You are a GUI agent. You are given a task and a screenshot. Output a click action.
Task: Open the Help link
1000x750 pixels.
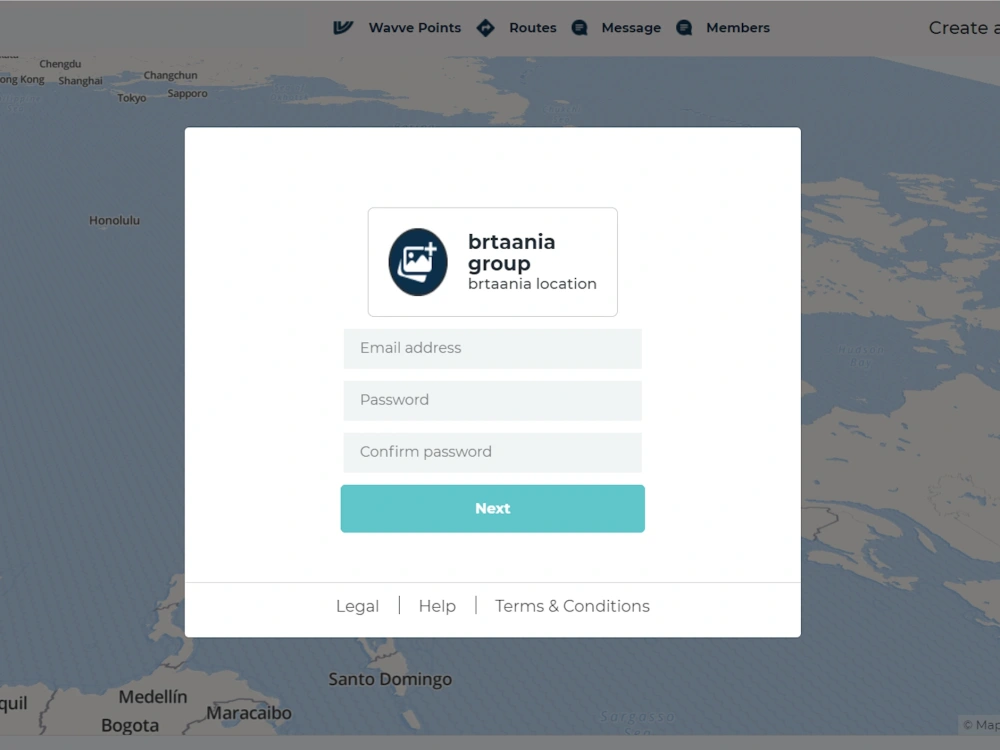pos(437,606)
